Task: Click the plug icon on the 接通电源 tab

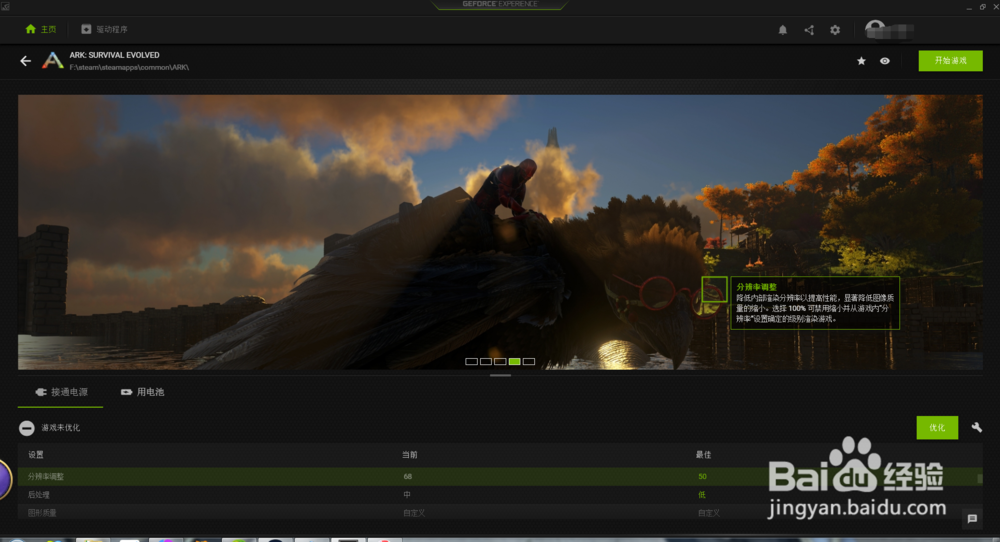Action: [41, 392]
